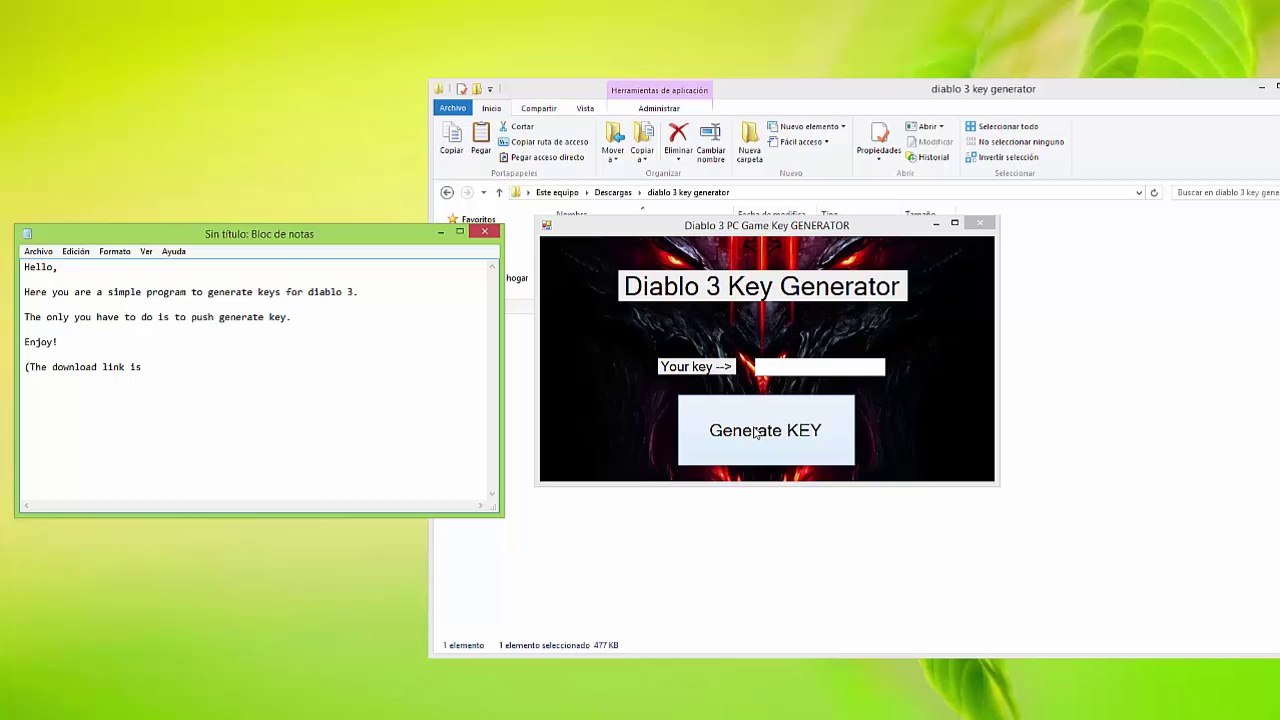The width and height of the screenshot is (1280, 720).
Task: Open Propiedades in the ribbon
Action: click(879, 141)
